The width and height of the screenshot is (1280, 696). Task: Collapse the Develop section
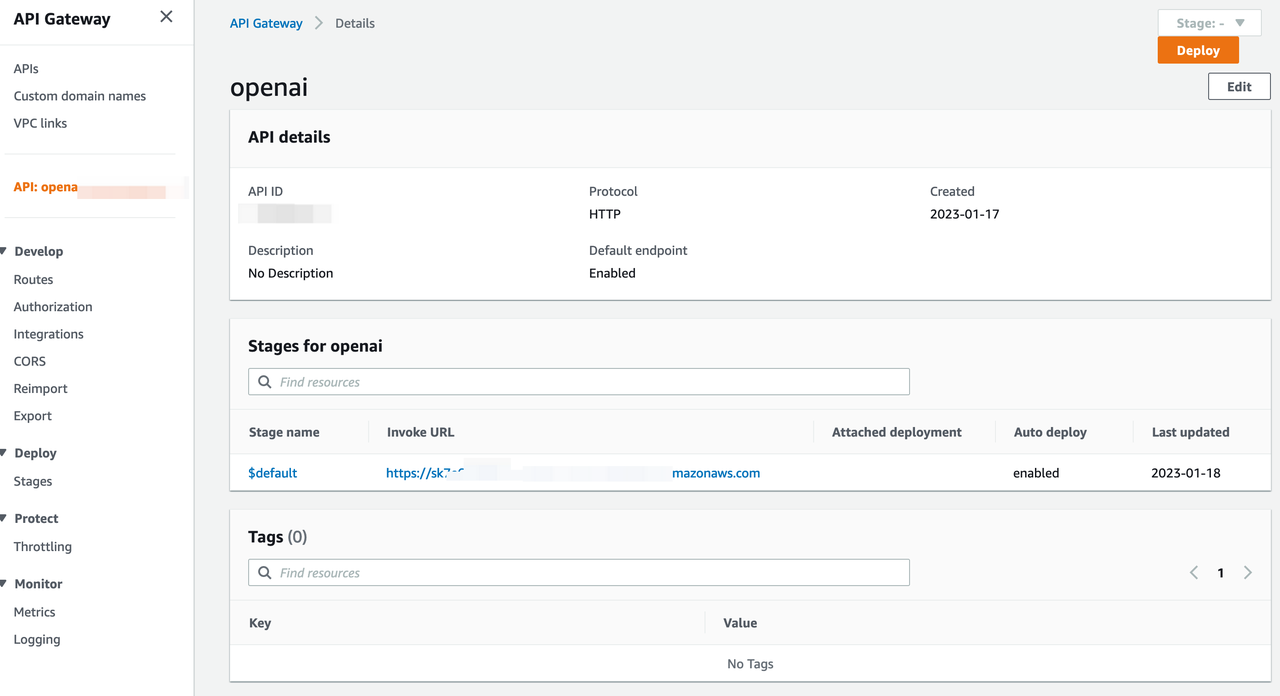pos(5,252)
